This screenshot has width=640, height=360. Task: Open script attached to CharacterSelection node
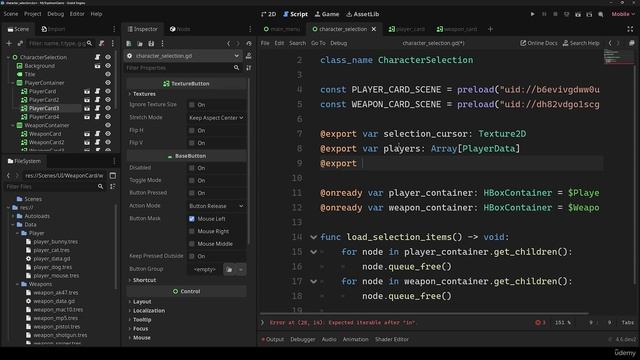pyautogui.click(x=98, y=57)
